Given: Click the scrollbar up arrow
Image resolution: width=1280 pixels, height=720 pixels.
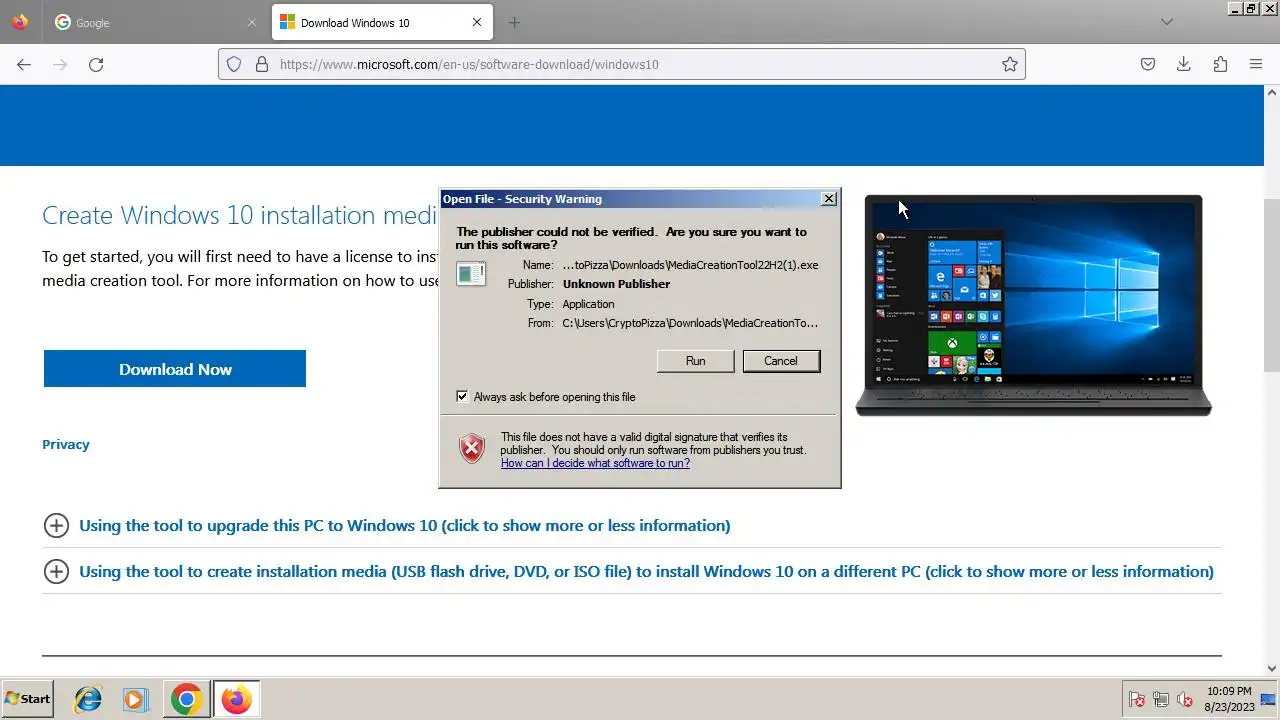Looking at the screenshot, I should (1272, 92).
